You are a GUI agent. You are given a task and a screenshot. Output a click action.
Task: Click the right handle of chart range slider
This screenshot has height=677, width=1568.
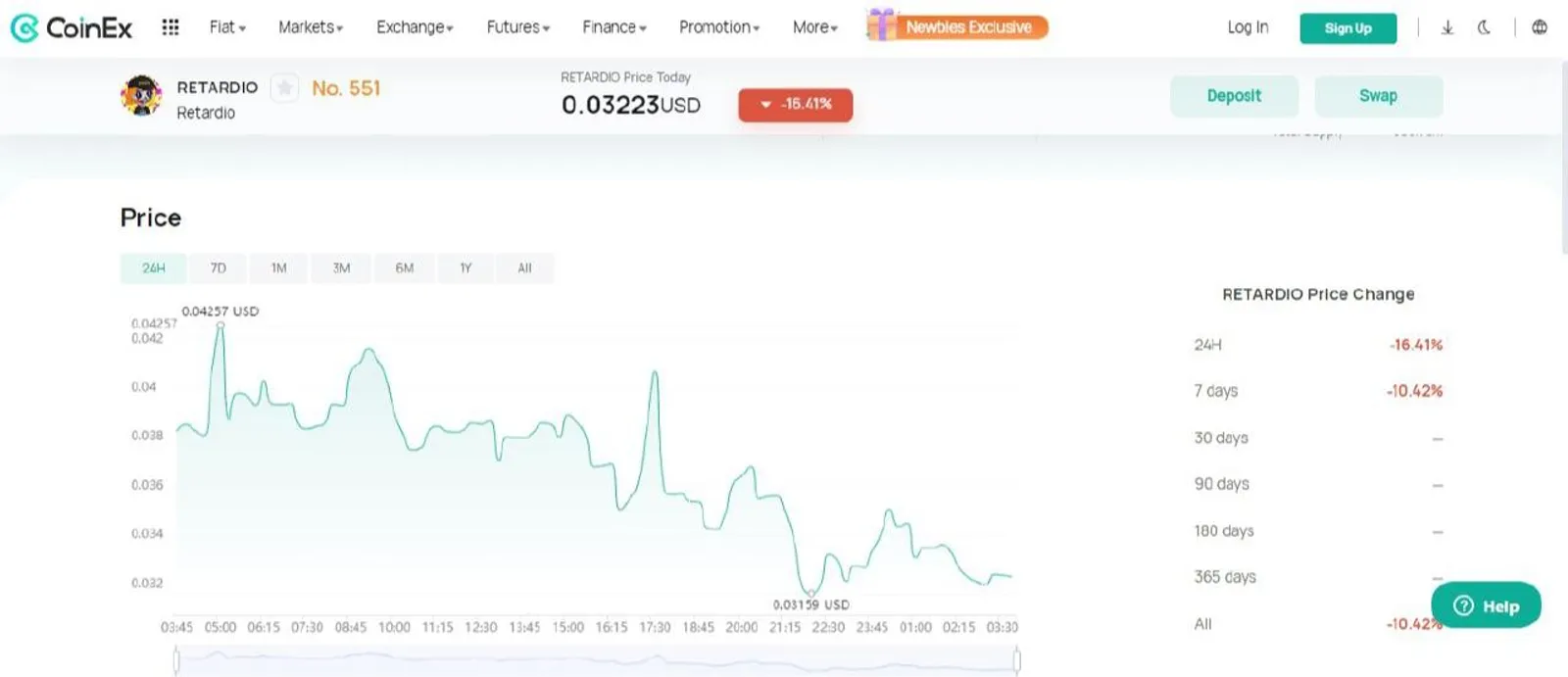coord(1017,661)
